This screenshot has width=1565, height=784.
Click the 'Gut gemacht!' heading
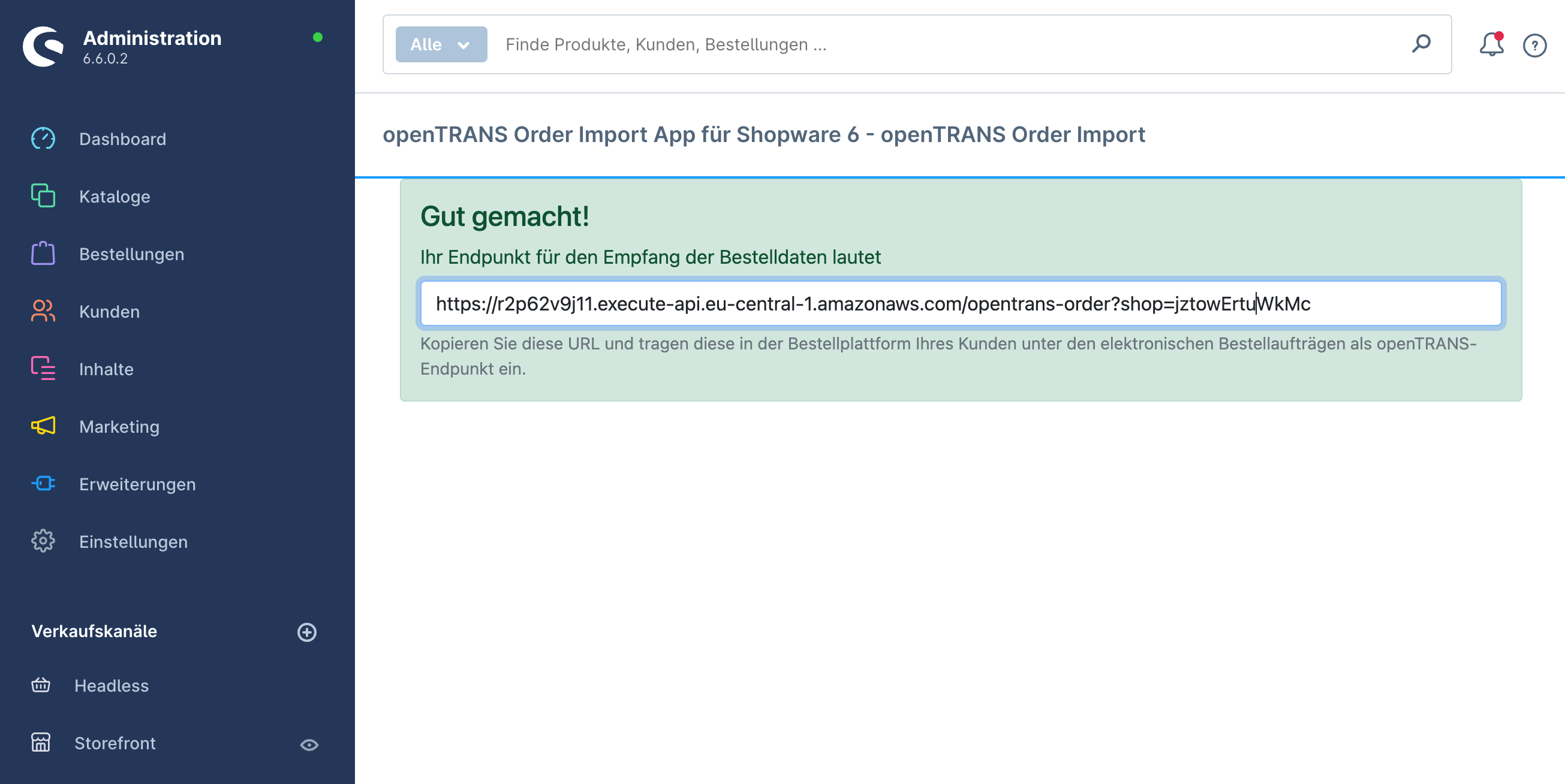pyautogui.click(x=504, y=216)
